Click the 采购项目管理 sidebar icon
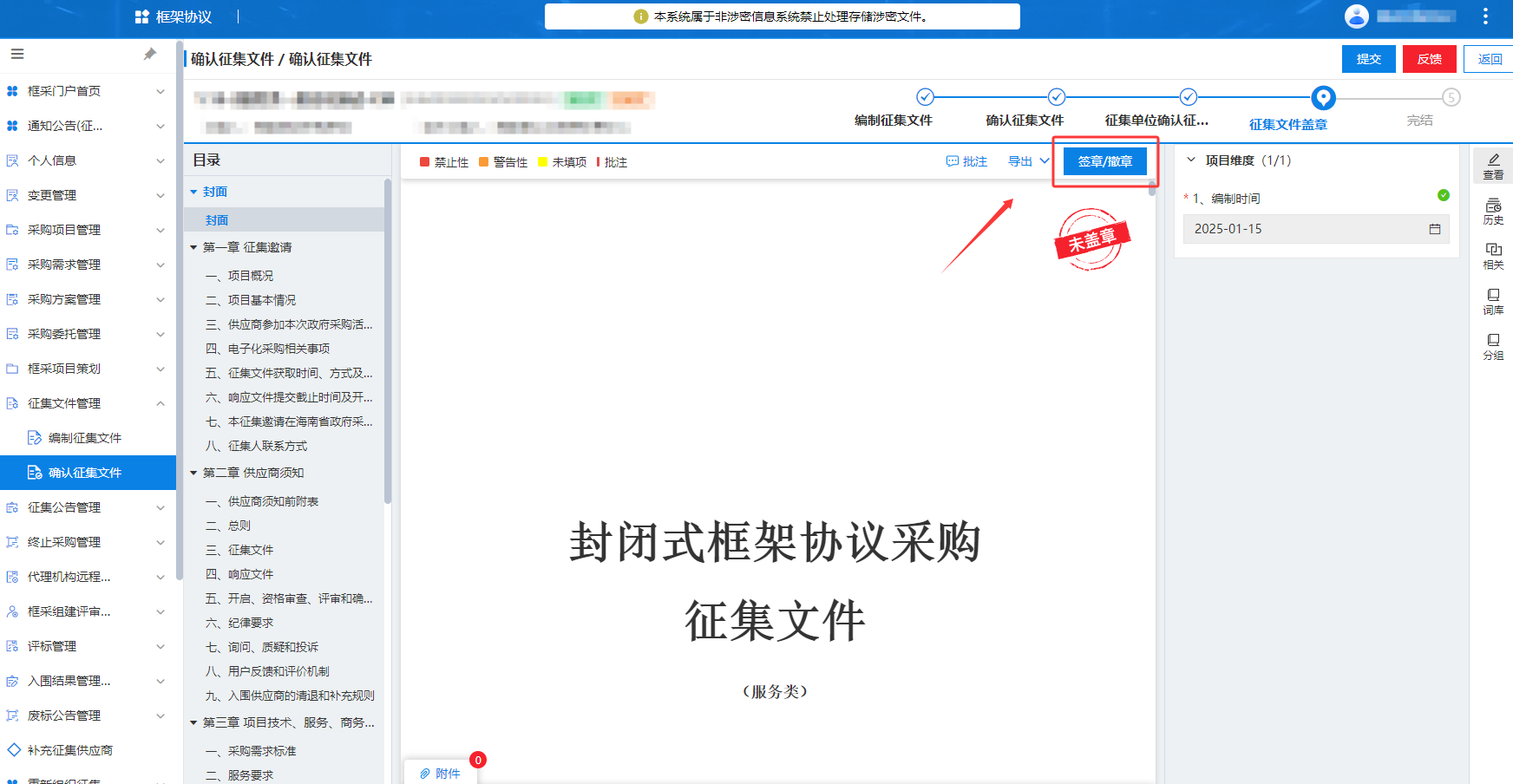1513x784 pixels. click(12, 230)
